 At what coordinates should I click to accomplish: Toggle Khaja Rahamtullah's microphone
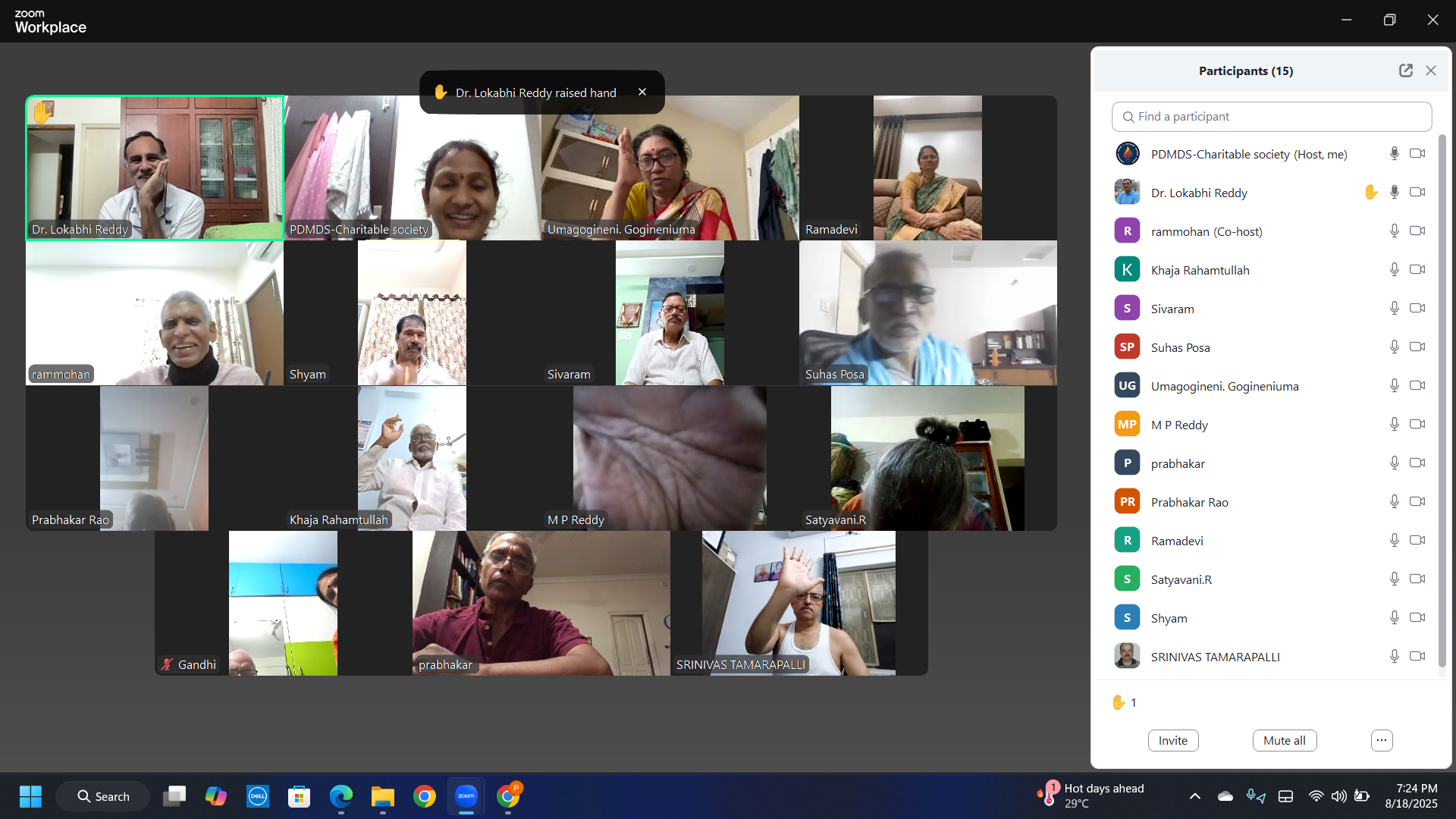click(1394, 270)
